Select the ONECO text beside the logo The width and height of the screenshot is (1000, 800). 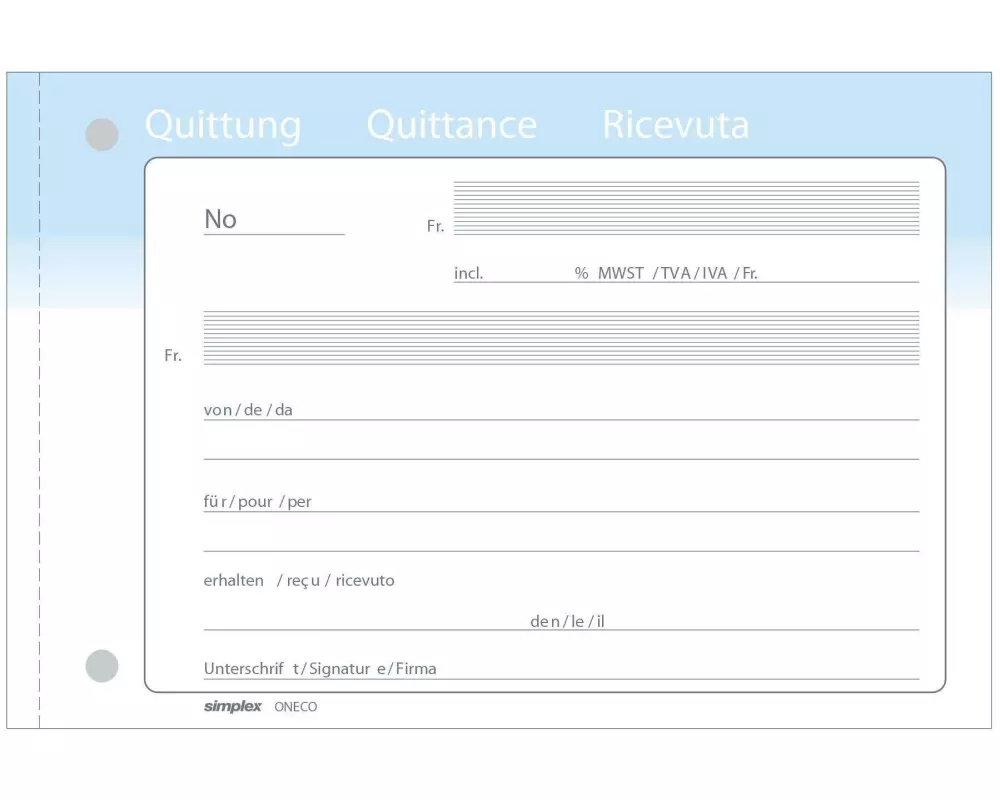coord(295,707)
